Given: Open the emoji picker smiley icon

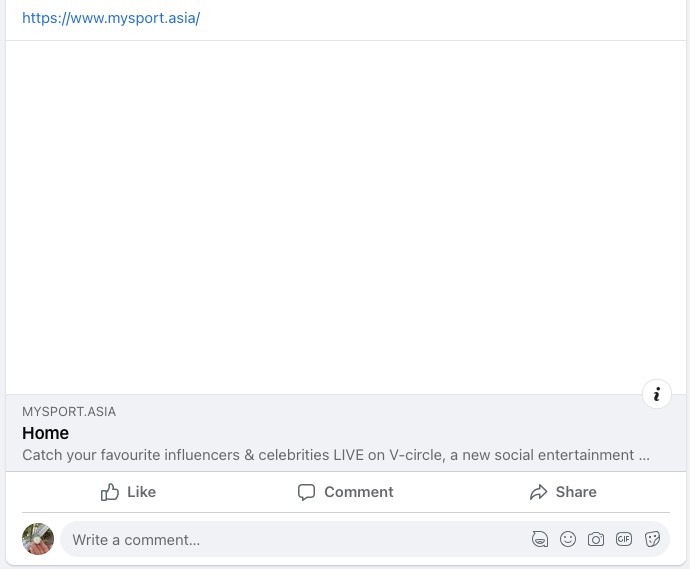Looking at the screenshot, I should pyautogui.click(x=568, y=539).
